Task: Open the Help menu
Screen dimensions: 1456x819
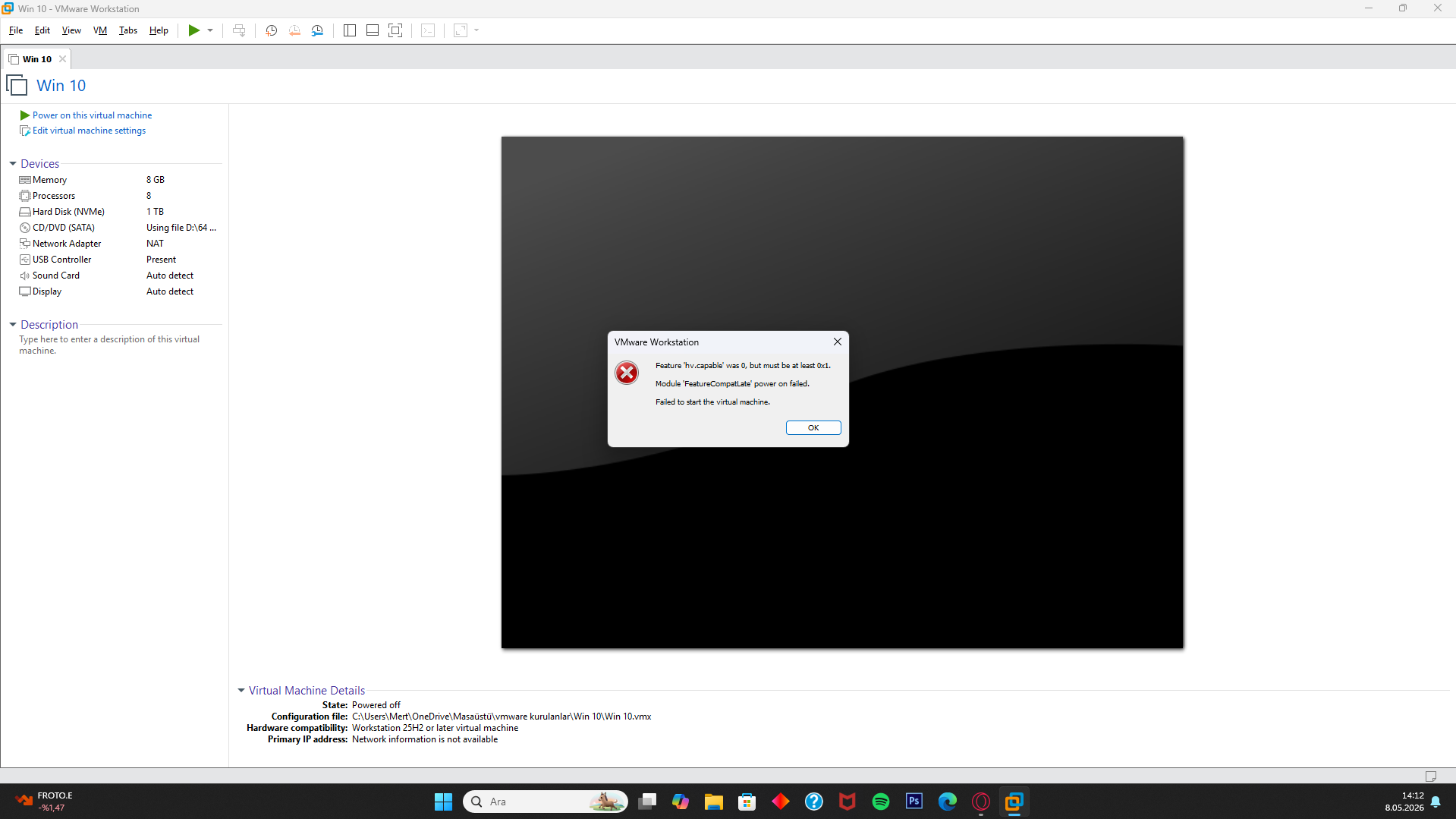Action: pos(159,30)
